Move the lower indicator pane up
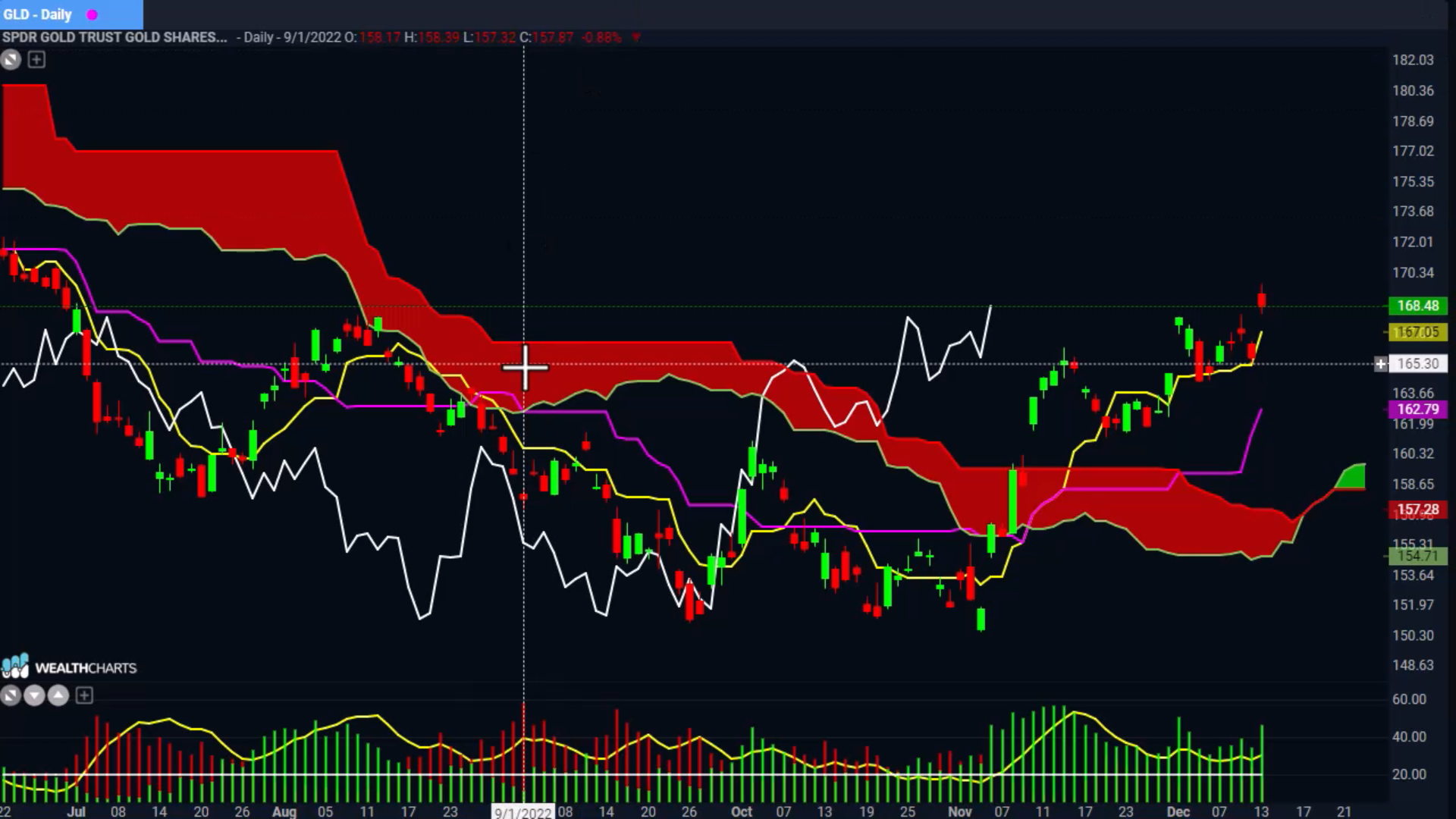Image resolution: width=1456 pixels, height=819 pixels. pyautogui.click(x=58, y=695)
